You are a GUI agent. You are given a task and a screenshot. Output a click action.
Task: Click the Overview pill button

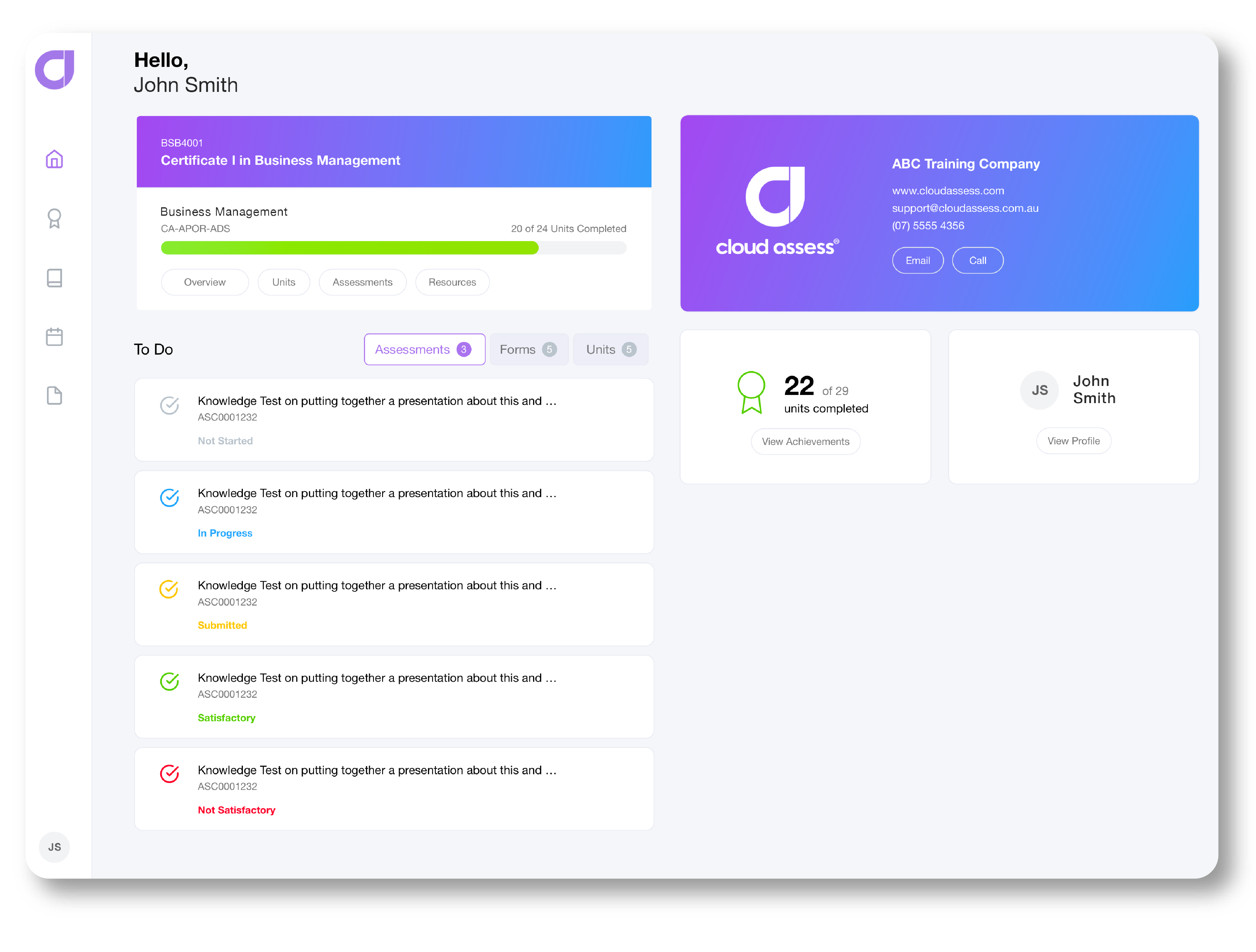tap(204, 282)
